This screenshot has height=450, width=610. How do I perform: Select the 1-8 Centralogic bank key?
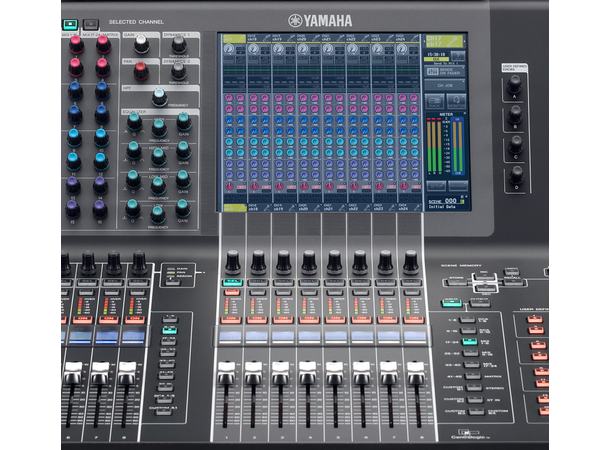467,320
